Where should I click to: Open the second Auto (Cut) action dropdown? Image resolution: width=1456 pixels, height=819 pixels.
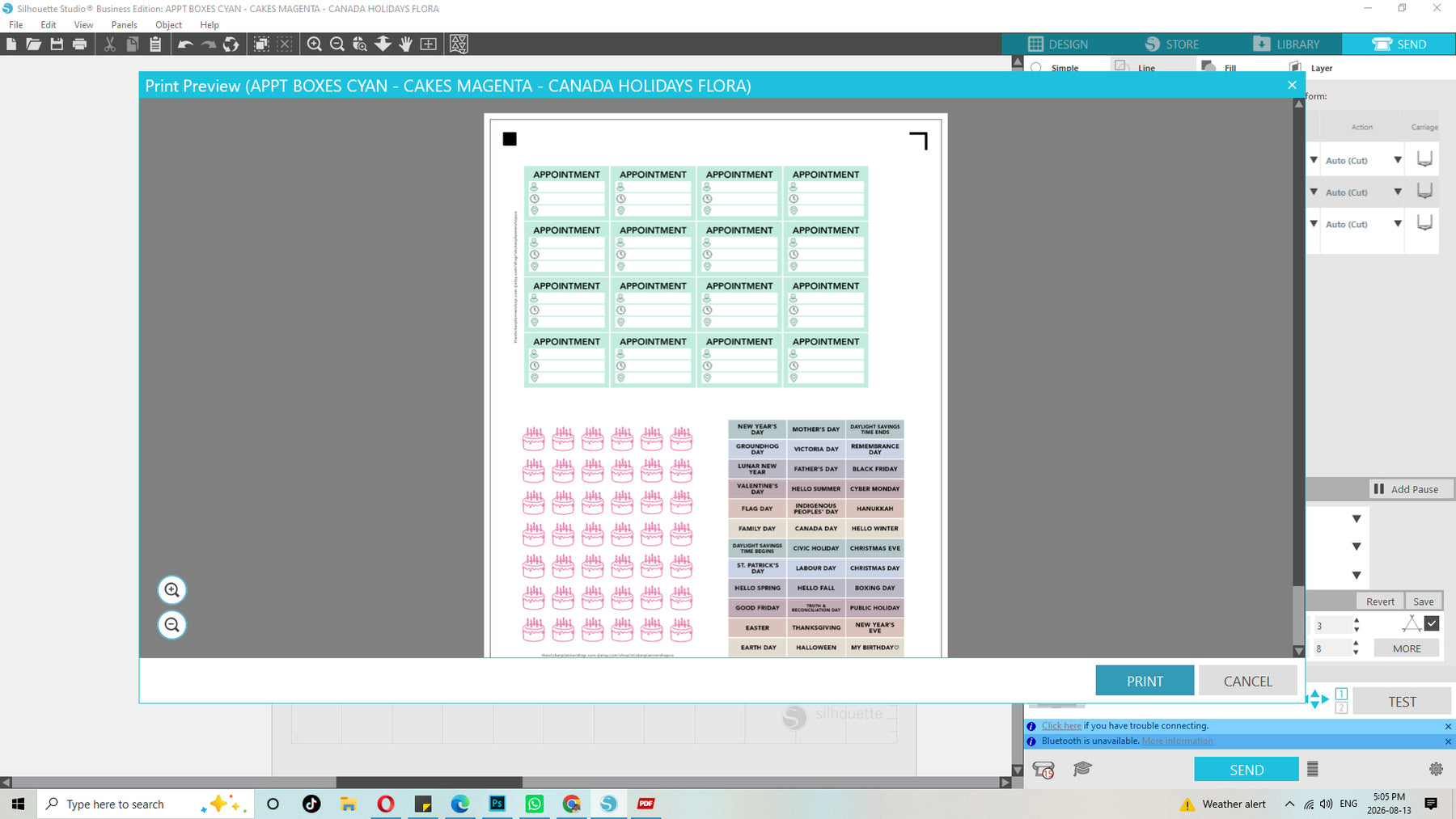1398,192
